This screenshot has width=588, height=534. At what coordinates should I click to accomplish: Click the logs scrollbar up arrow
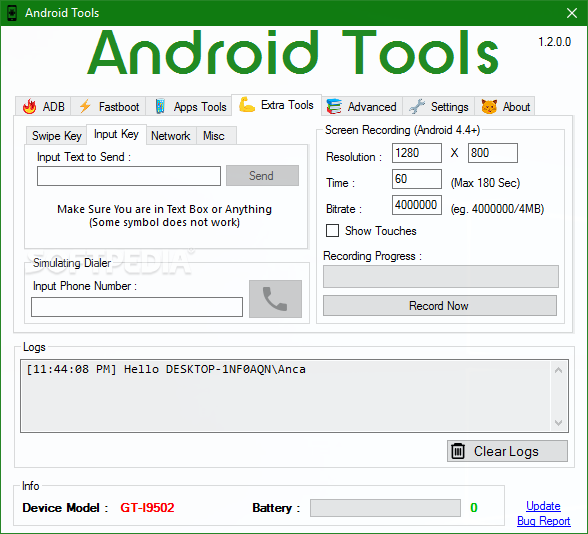[x=558, y=370]
